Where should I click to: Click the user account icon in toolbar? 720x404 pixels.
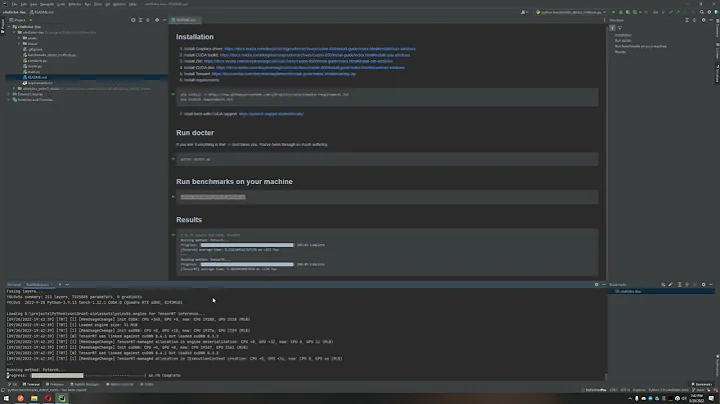tap(523, 12)
